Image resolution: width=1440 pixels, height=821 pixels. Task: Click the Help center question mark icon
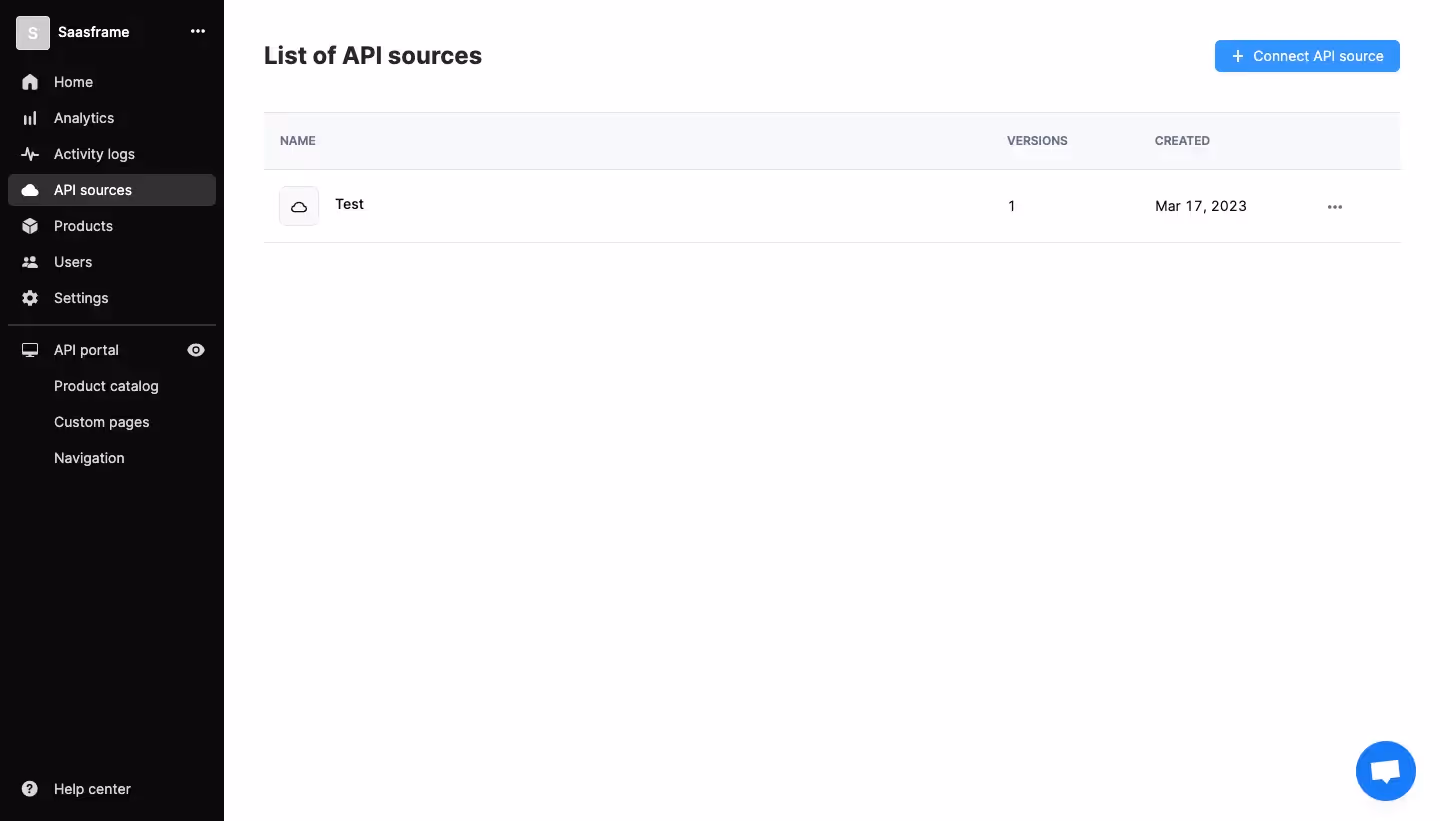point(29,789)
